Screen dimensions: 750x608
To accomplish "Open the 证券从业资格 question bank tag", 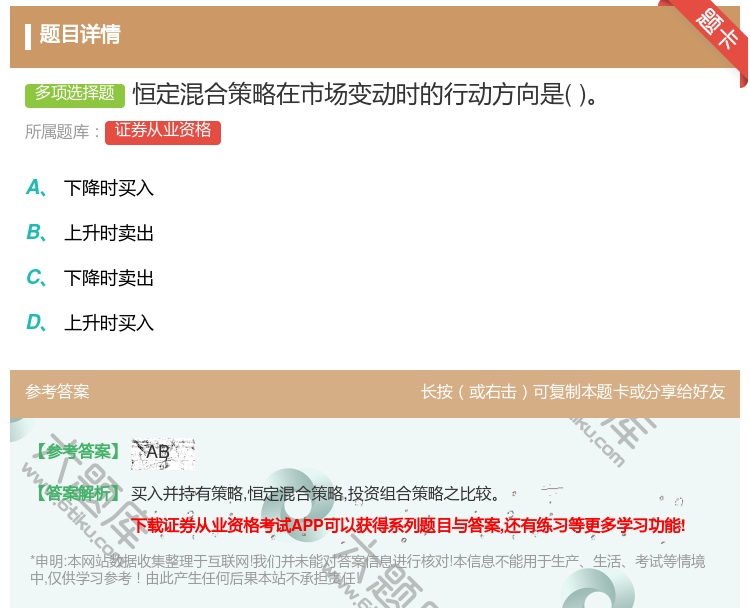I will pyautogui.click(x=163, y=131).
